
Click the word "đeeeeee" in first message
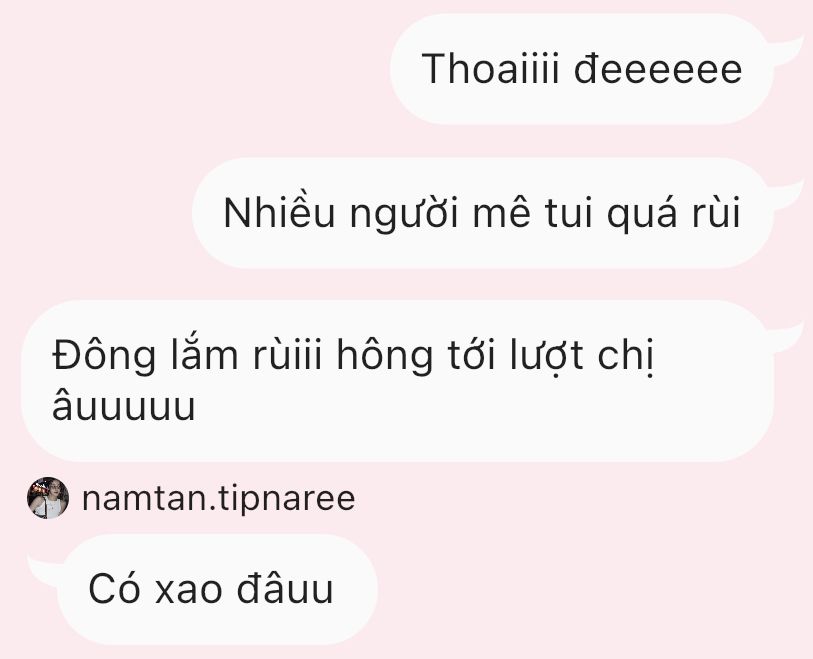(x=658, y=69)
